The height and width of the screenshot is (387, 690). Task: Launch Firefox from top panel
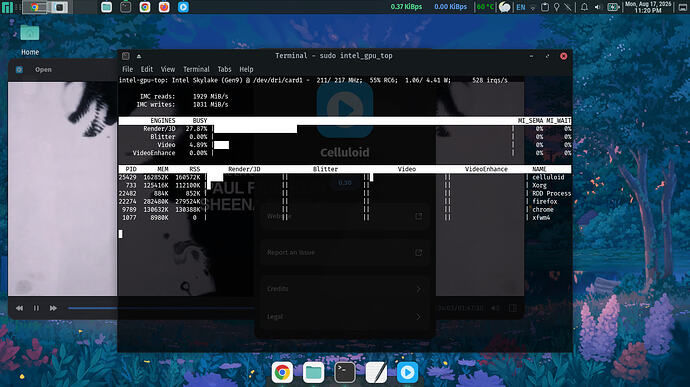pos(164,7)
